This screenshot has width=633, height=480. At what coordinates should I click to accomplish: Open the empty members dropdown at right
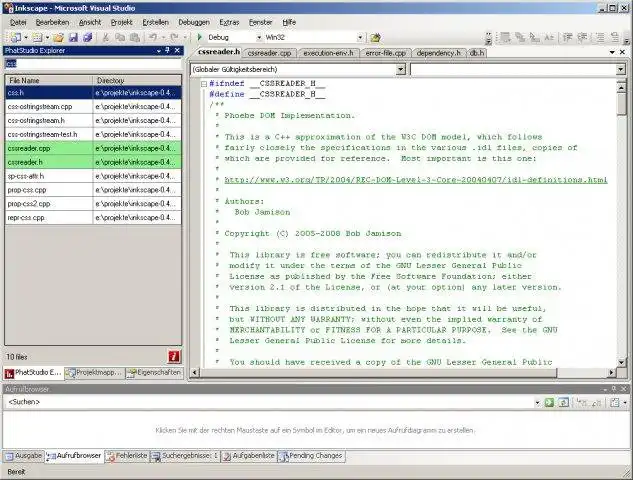621,69
